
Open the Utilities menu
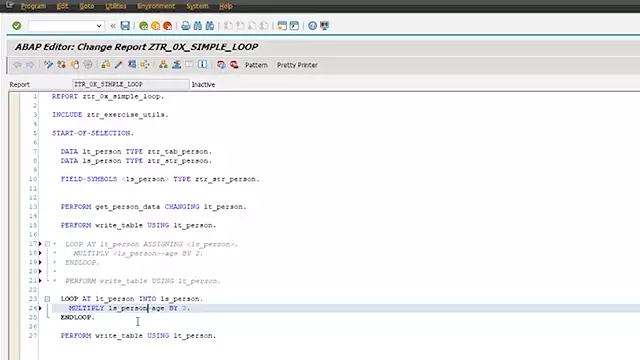click(116, 6)
